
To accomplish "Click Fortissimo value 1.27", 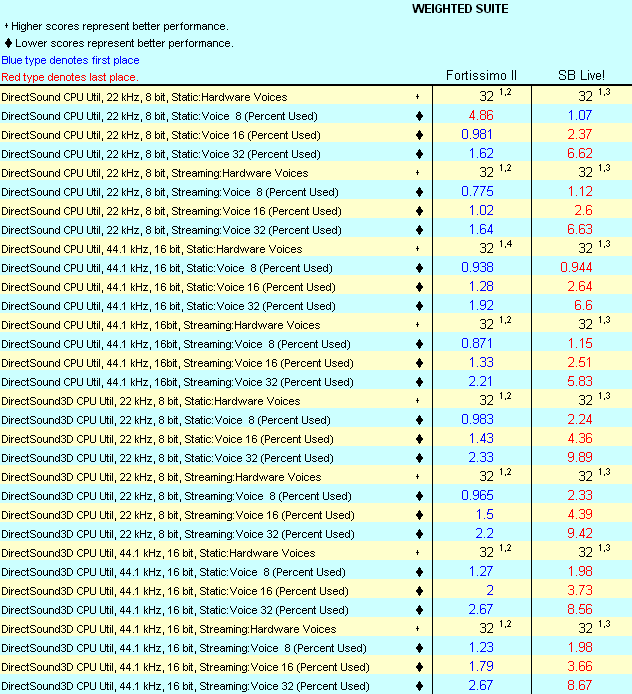I will [482, 572].
